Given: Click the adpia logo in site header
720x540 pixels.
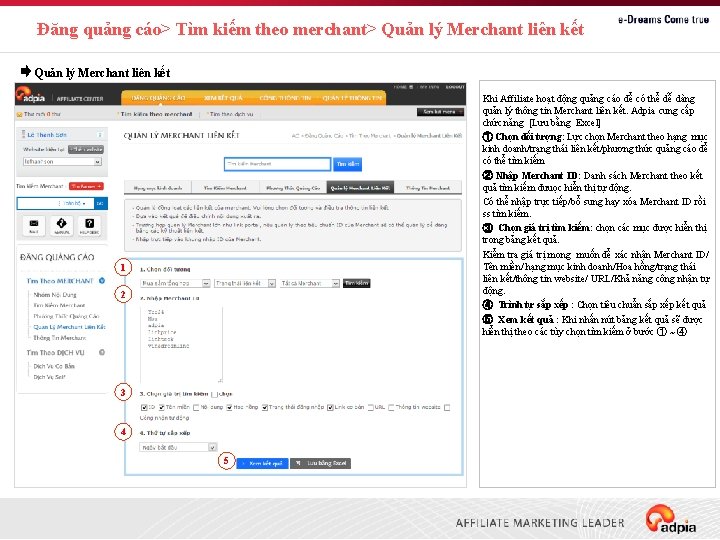Looking at the screenshot, I should (31, 96).
